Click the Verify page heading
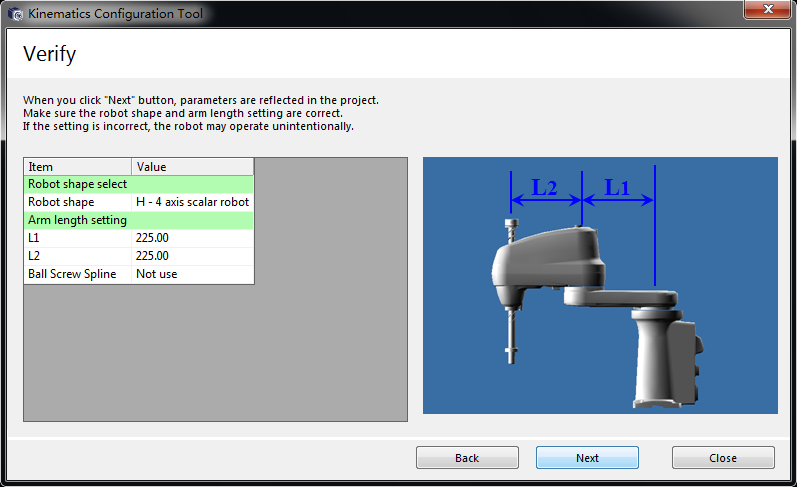Image resolution: width=797 pixels, height=487 pixels. (50, 54)
